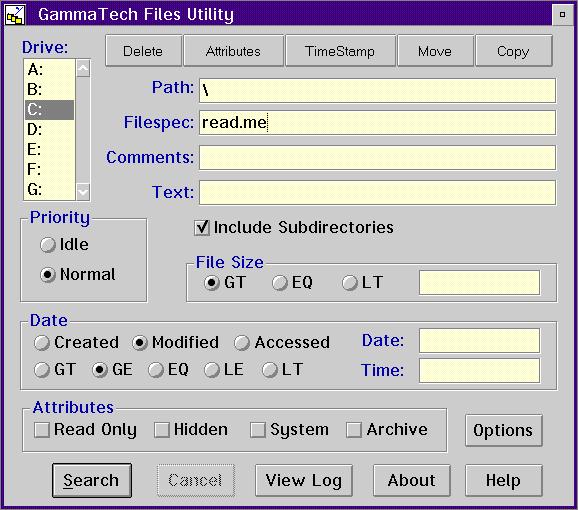The height and width of the screenshot is (510, 578).
Task: Start the Search
Action: tap(92, 481)
